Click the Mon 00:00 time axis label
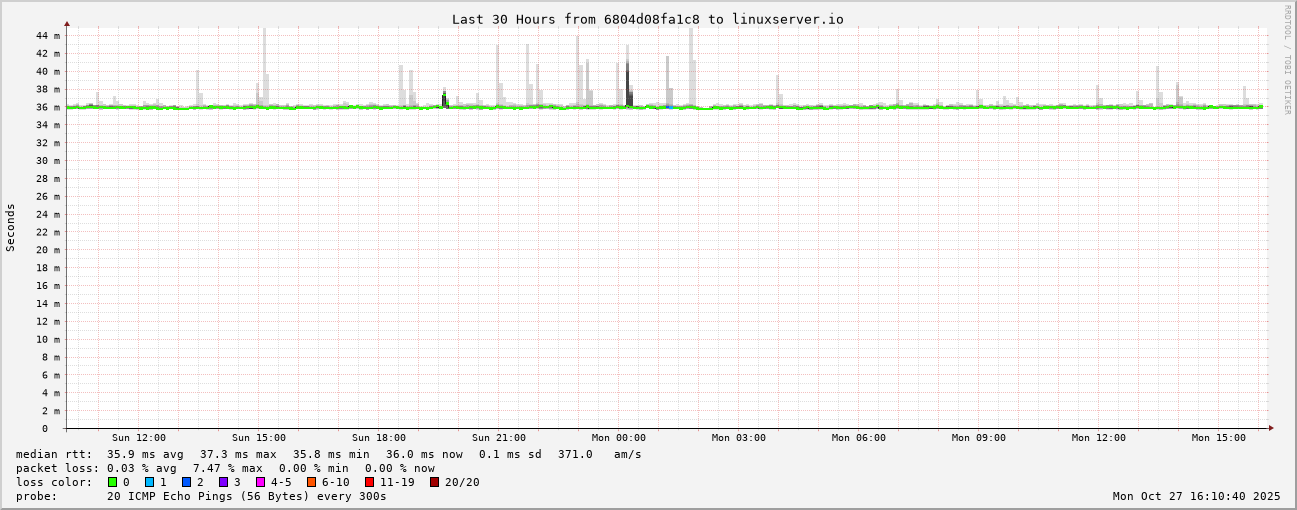Viewport: 1297px width, 510px height. click(619, 438)
